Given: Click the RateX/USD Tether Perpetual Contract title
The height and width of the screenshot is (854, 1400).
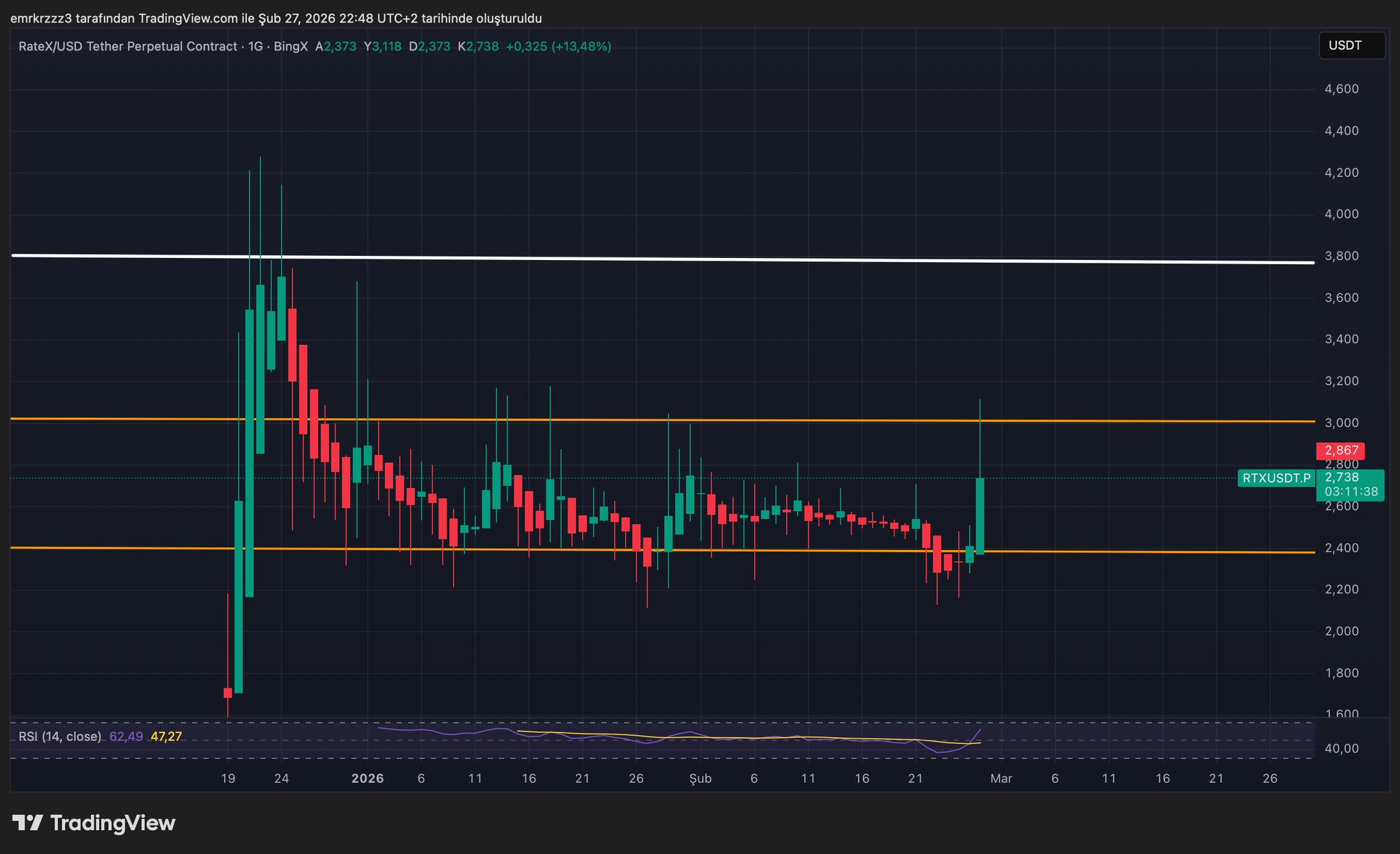Looking at the screenshot, I should click(127, 47).
